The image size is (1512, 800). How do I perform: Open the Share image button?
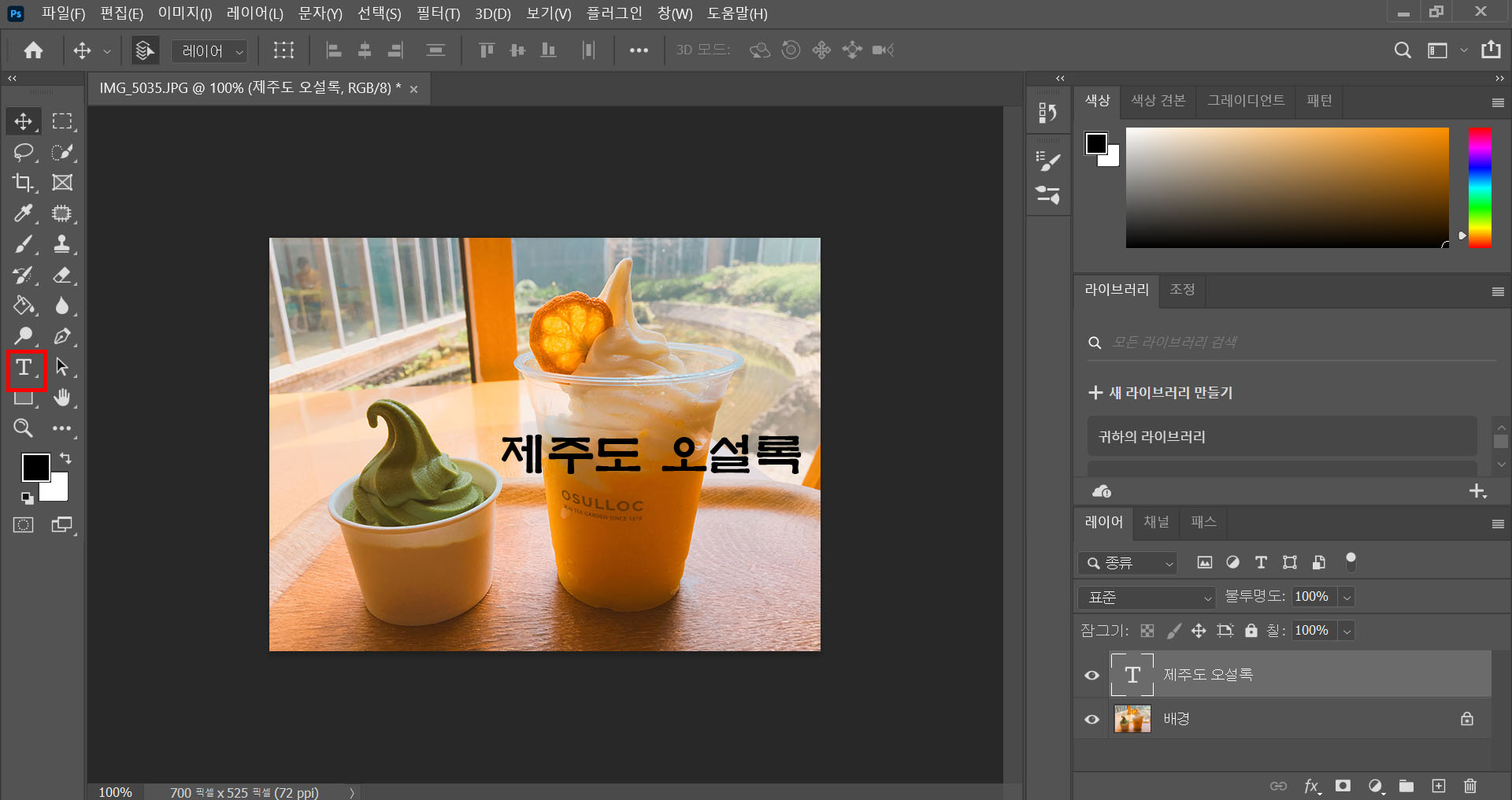coord(1491,50)
